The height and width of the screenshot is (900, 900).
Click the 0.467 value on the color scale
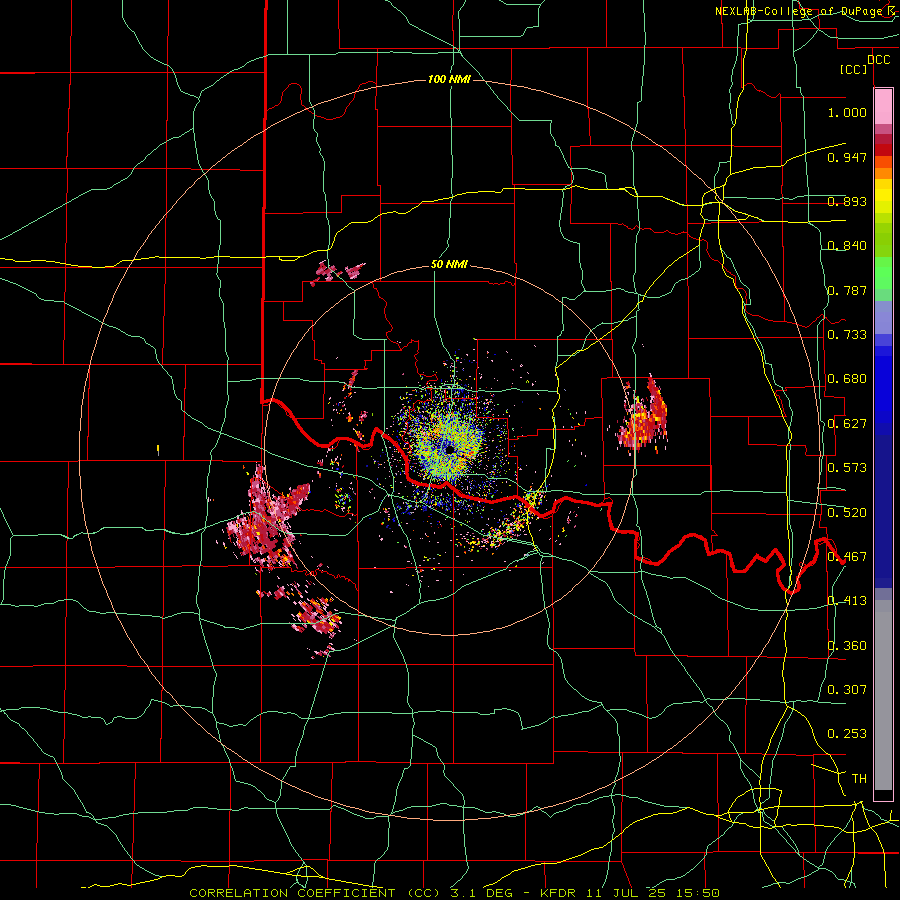point(847,557)
